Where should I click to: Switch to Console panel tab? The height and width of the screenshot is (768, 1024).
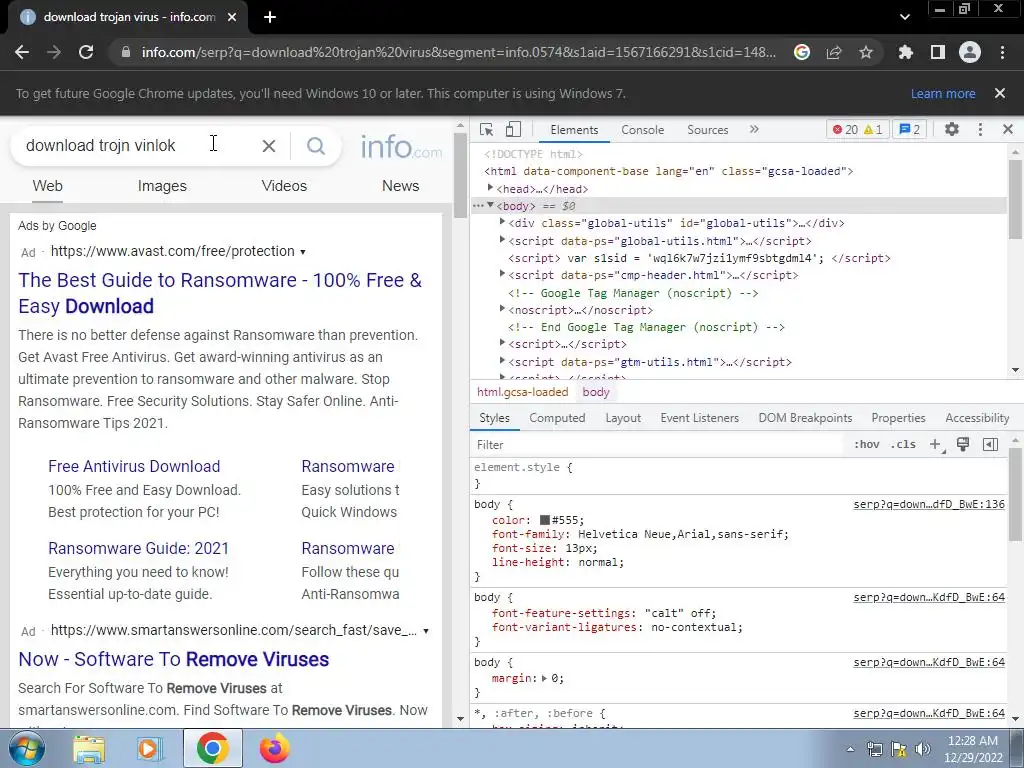click(x=643, y=129)
